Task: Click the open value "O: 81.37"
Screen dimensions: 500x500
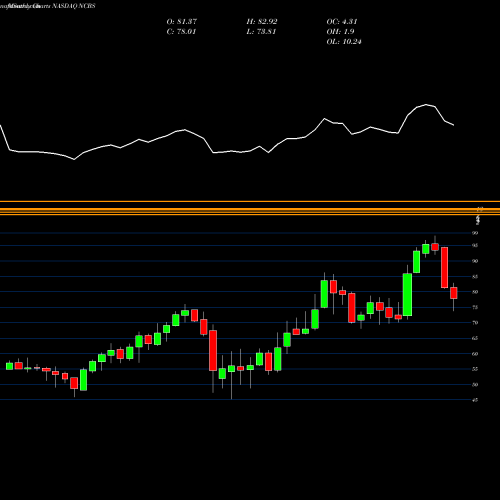Action: pos(182,22)
